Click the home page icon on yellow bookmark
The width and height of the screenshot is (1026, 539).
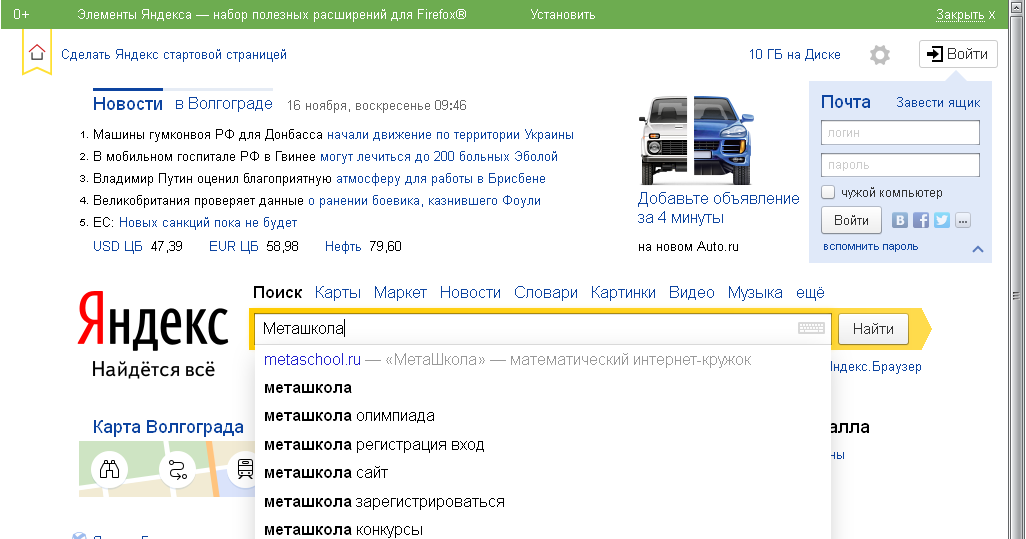click(37, 52)
